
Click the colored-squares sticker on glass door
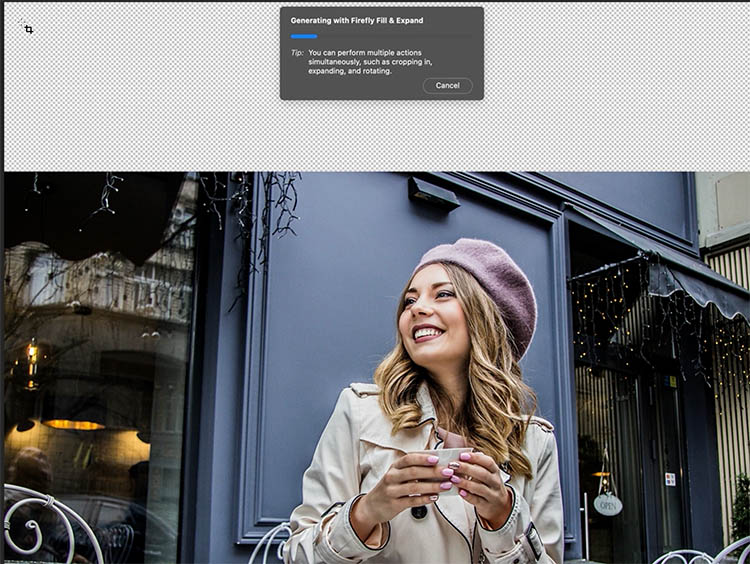coord(669,479)
